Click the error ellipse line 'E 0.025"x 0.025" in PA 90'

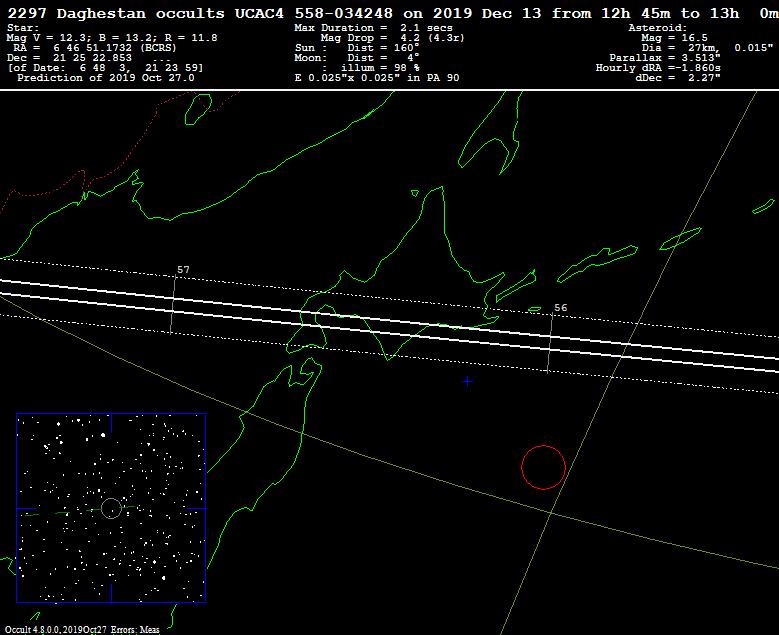[377, 78]
